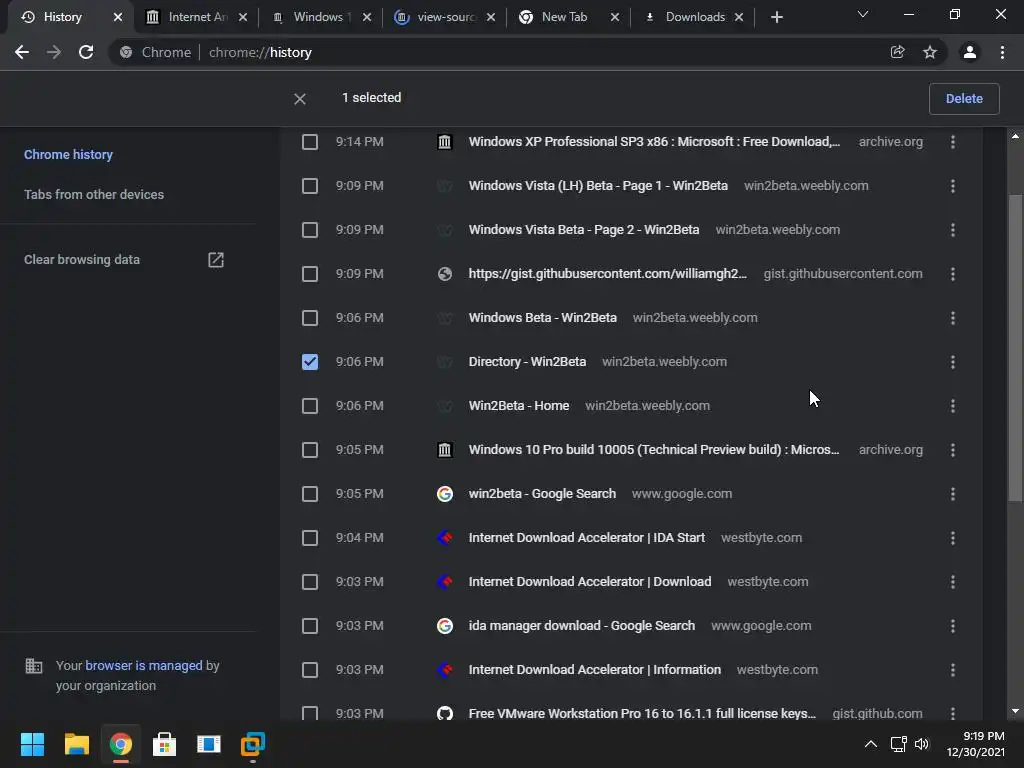Image resolution: width=1024 pixels, height=768 pixels.
Task: Click Google favicon of win2beta search entry
Action: pos(445,494)
